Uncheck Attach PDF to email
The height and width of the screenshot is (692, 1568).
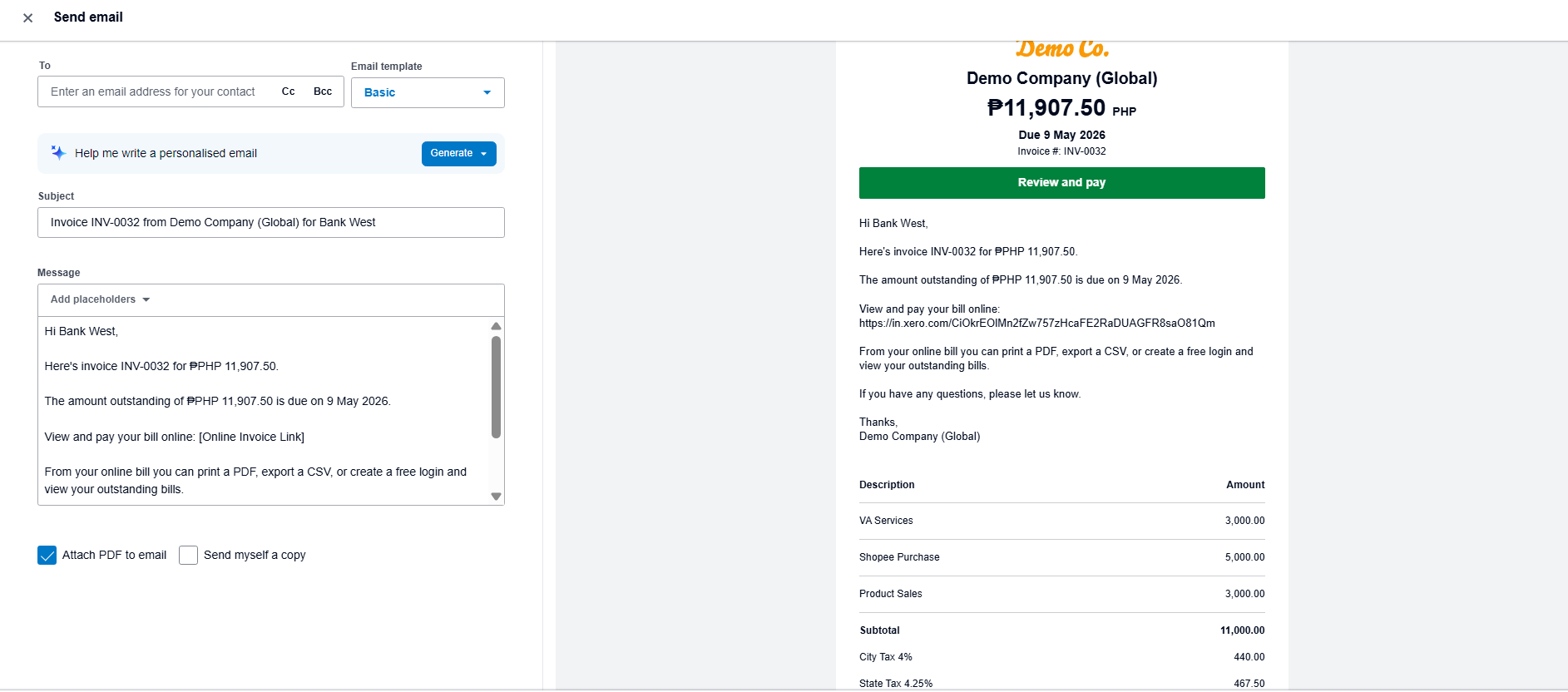coord(47,556)
